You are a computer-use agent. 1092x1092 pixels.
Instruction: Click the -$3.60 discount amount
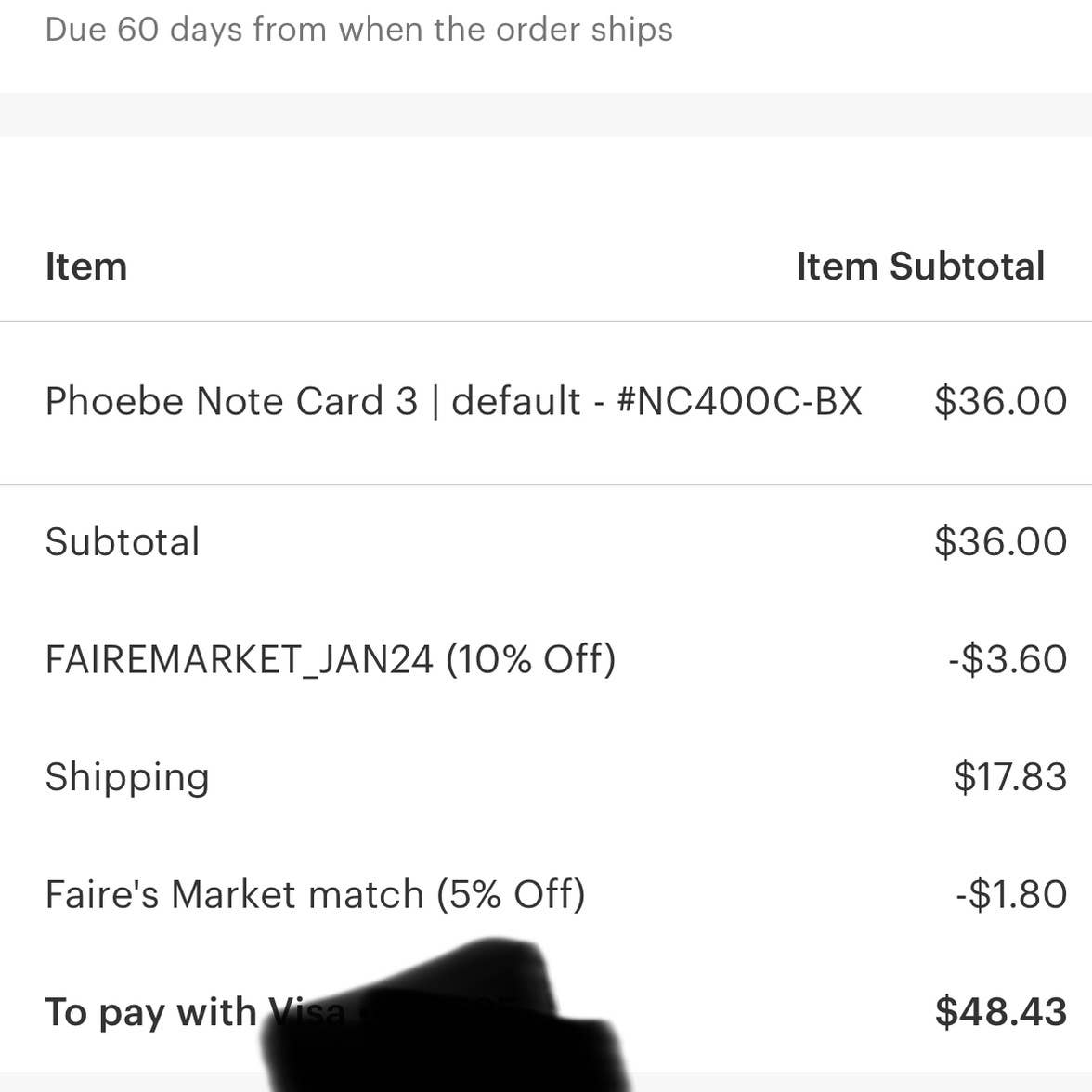pyautogui.click(x=1007, y=659)
